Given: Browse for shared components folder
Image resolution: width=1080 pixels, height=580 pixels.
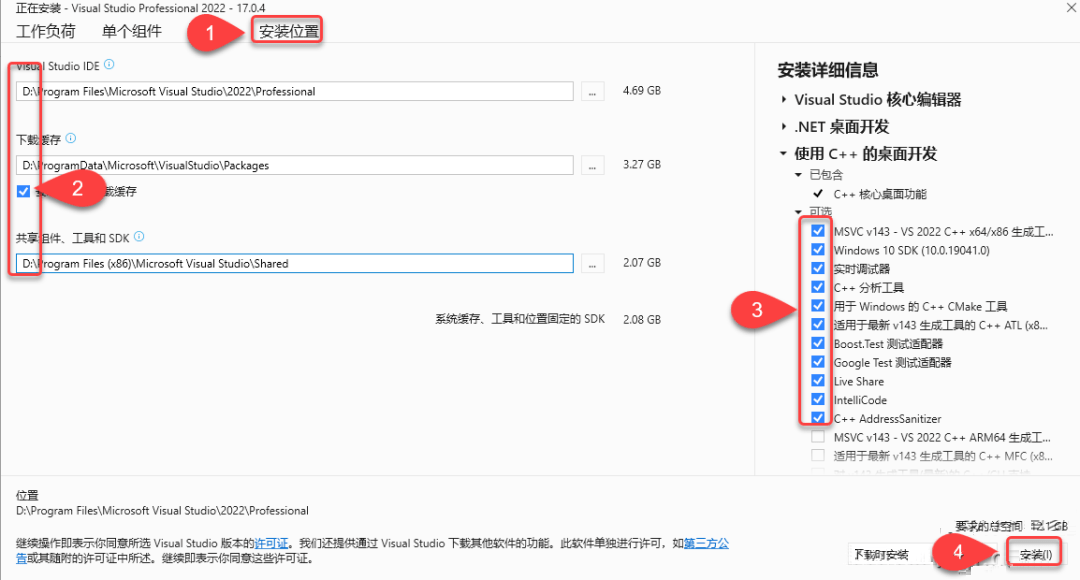Looking at the screenshot, I should click(x=592, y=264).
